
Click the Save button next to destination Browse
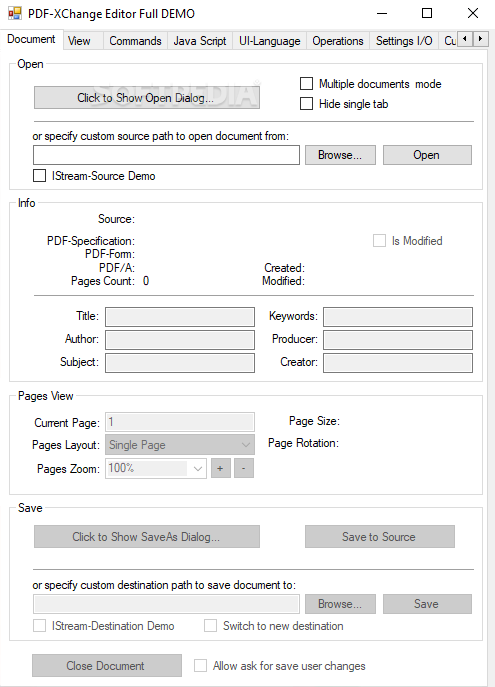coord(427,604)
